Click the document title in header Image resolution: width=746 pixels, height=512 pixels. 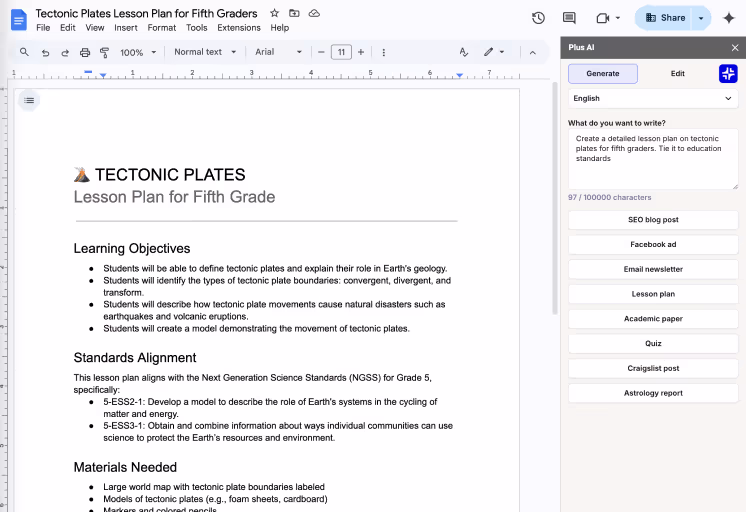(x=147, y=13)
